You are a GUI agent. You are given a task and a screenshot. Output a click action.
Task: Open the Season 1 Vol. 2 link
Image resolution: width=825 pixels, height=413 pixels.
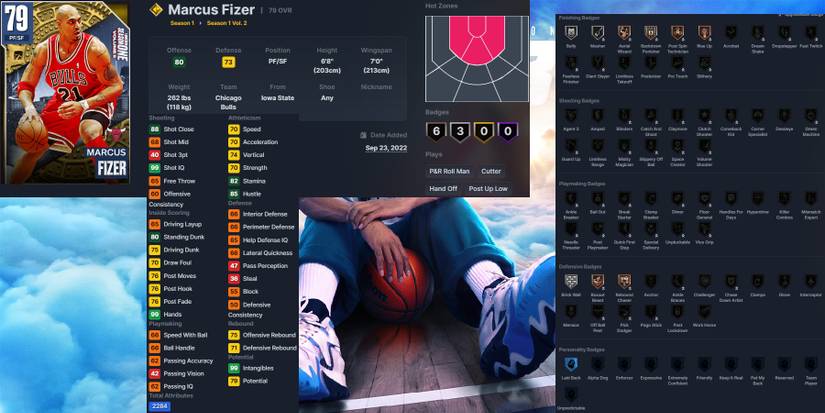(x=226, y=25)
